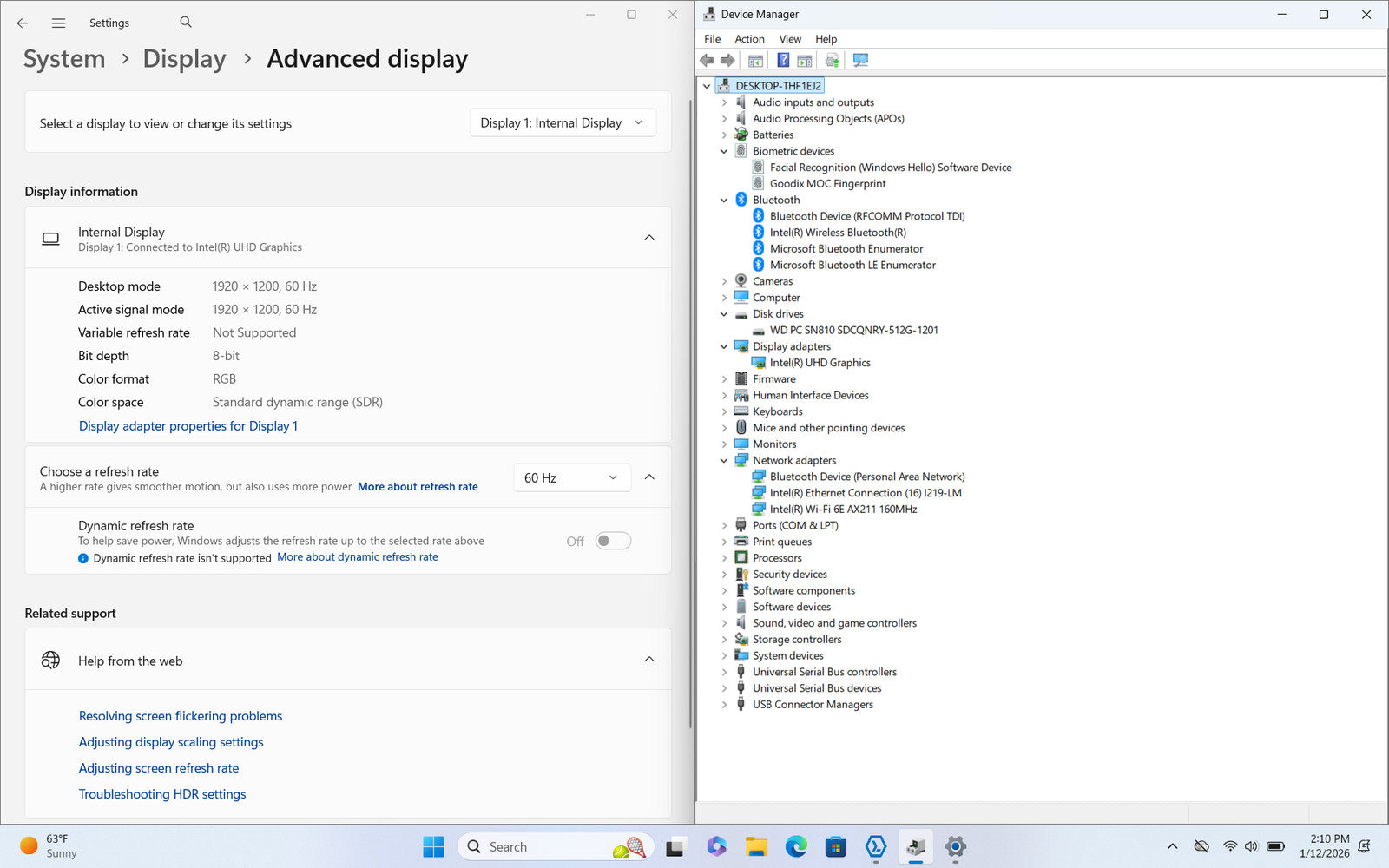The image size is (1389, 868).
Task: Open Device Manager Help toolbar icon
Action: pos(783,60)
